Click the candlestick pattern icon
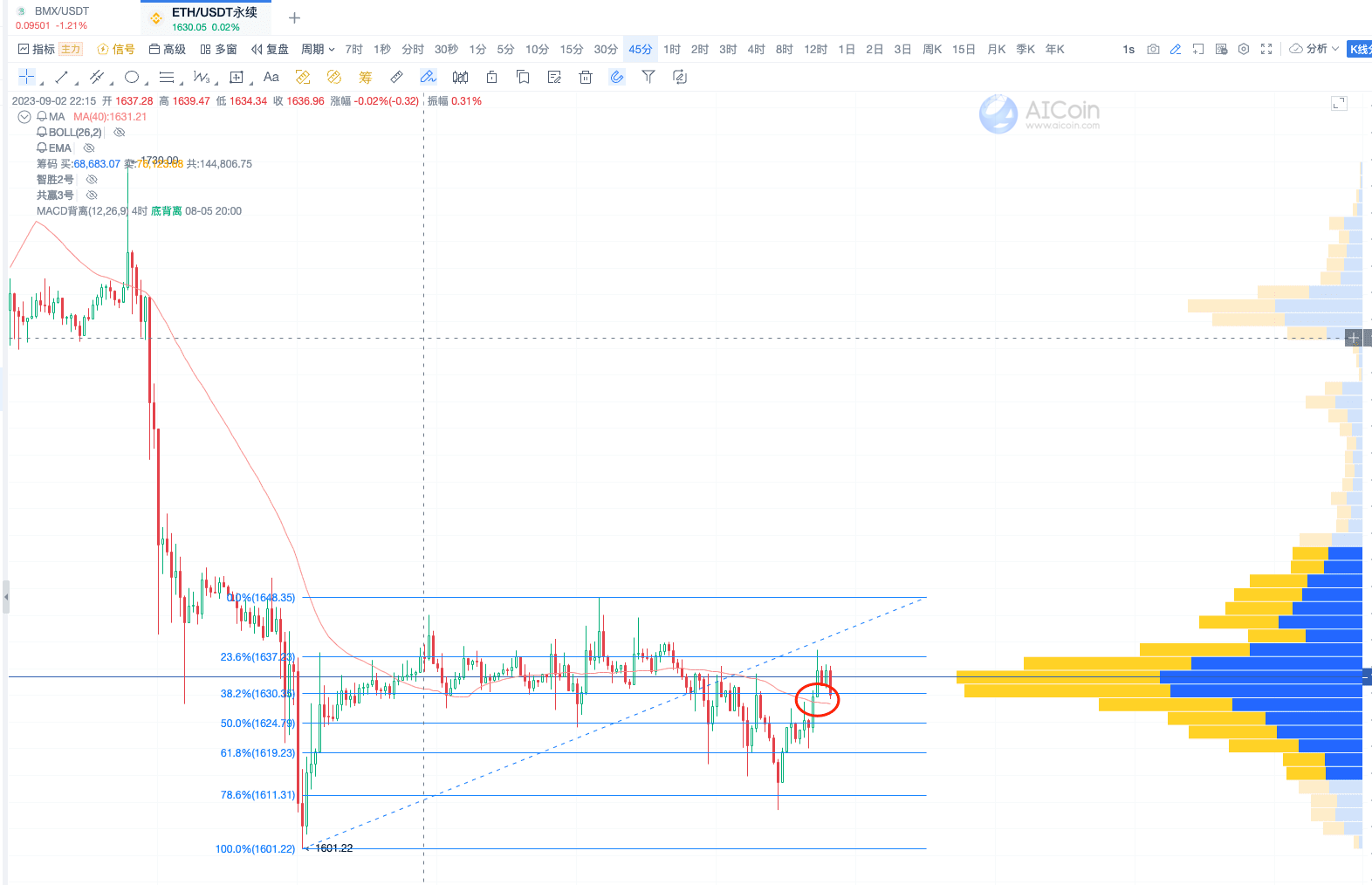The width and height of the screenshot is (1372, 885). (x=460, y=77)
